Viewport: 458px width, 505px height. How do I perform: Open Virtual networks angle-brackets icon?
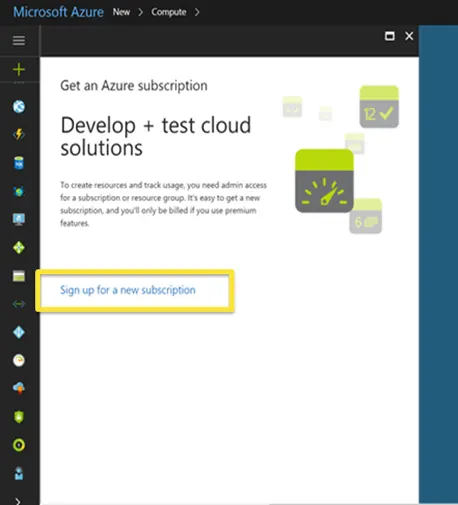(19, 304)
